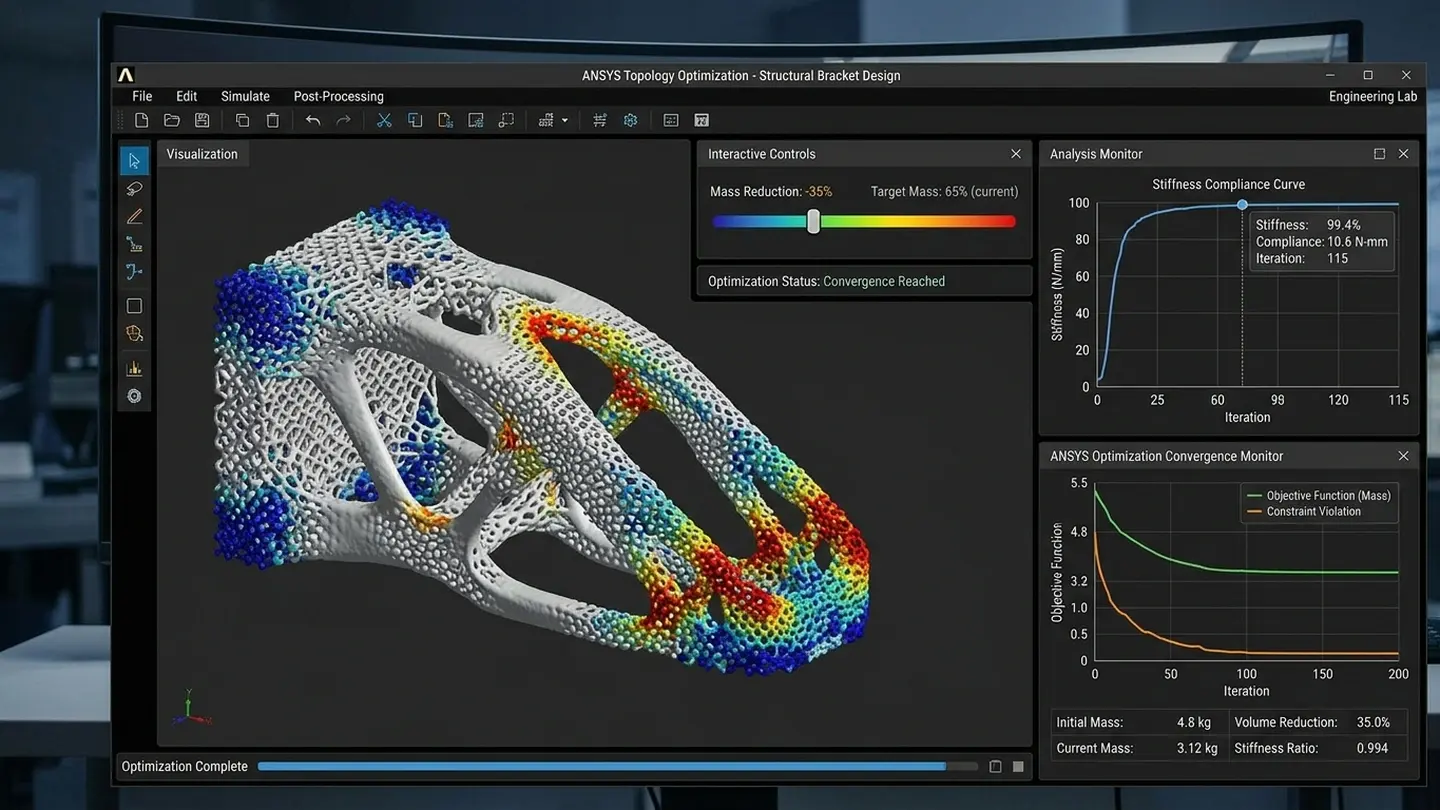Open a project with the folder icon
1440x810 pixels.
172,120
